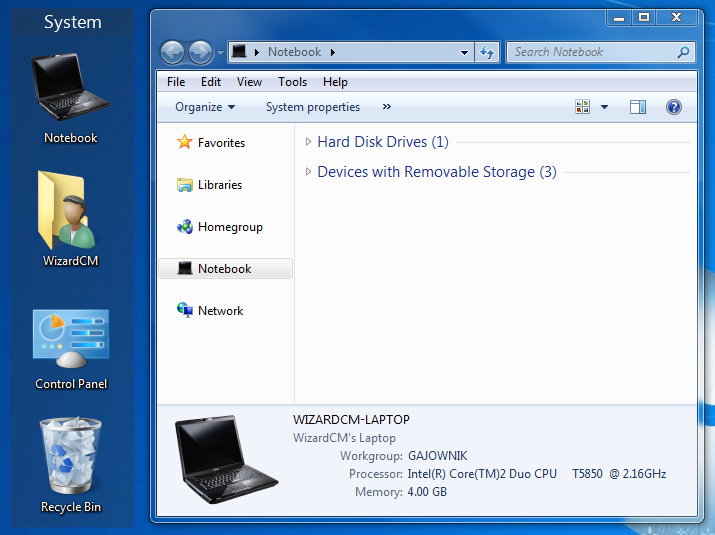715x535 pixels.
Task: Open the Organize dropdown
Action: click(x=205, y=107)
